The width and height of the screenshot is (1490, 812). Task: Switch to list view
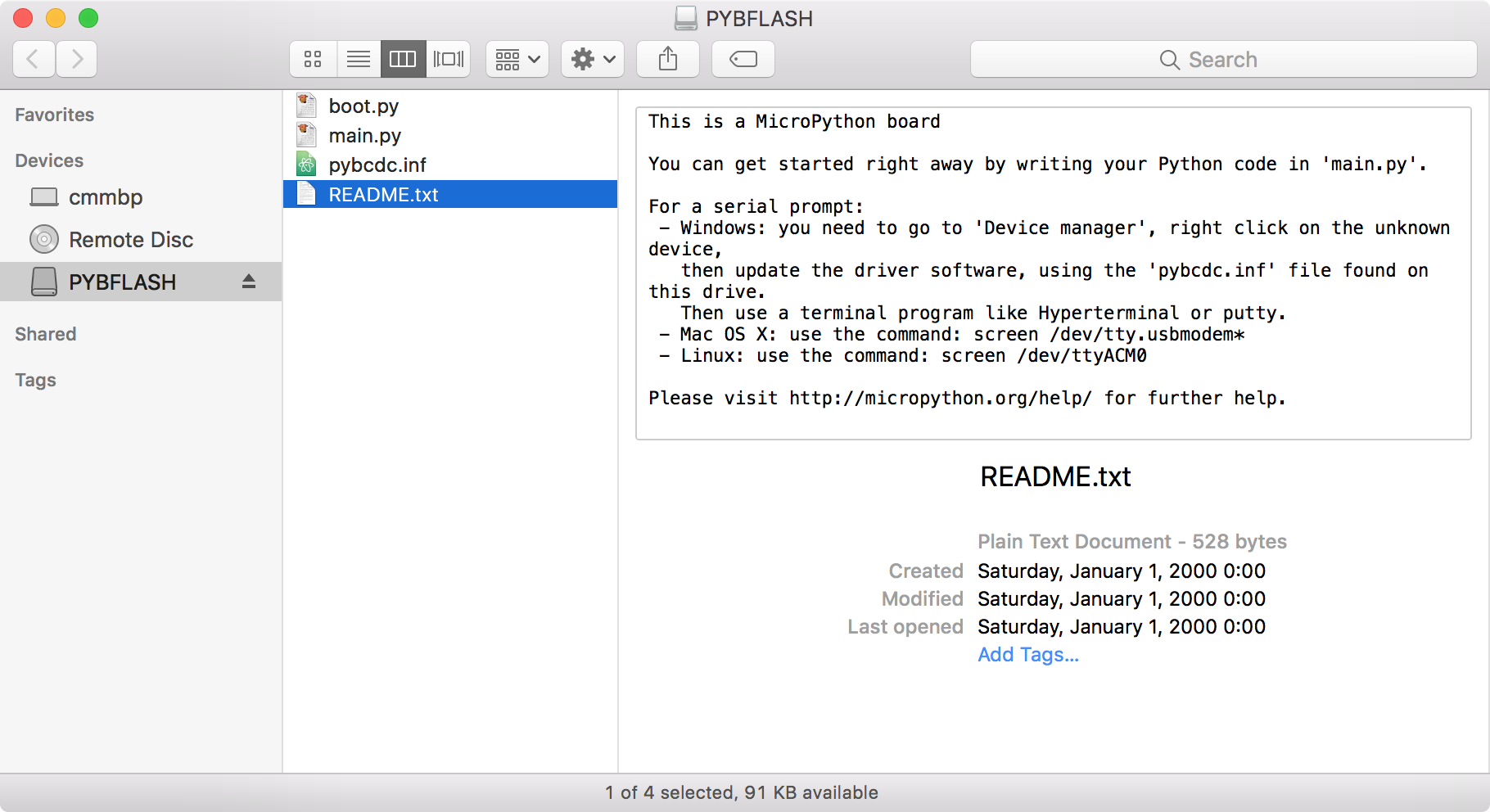358,58
